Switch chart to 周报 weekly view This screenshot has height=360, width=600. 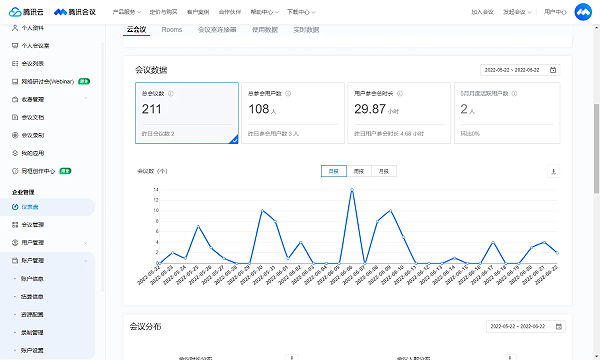tap(359, 171)
